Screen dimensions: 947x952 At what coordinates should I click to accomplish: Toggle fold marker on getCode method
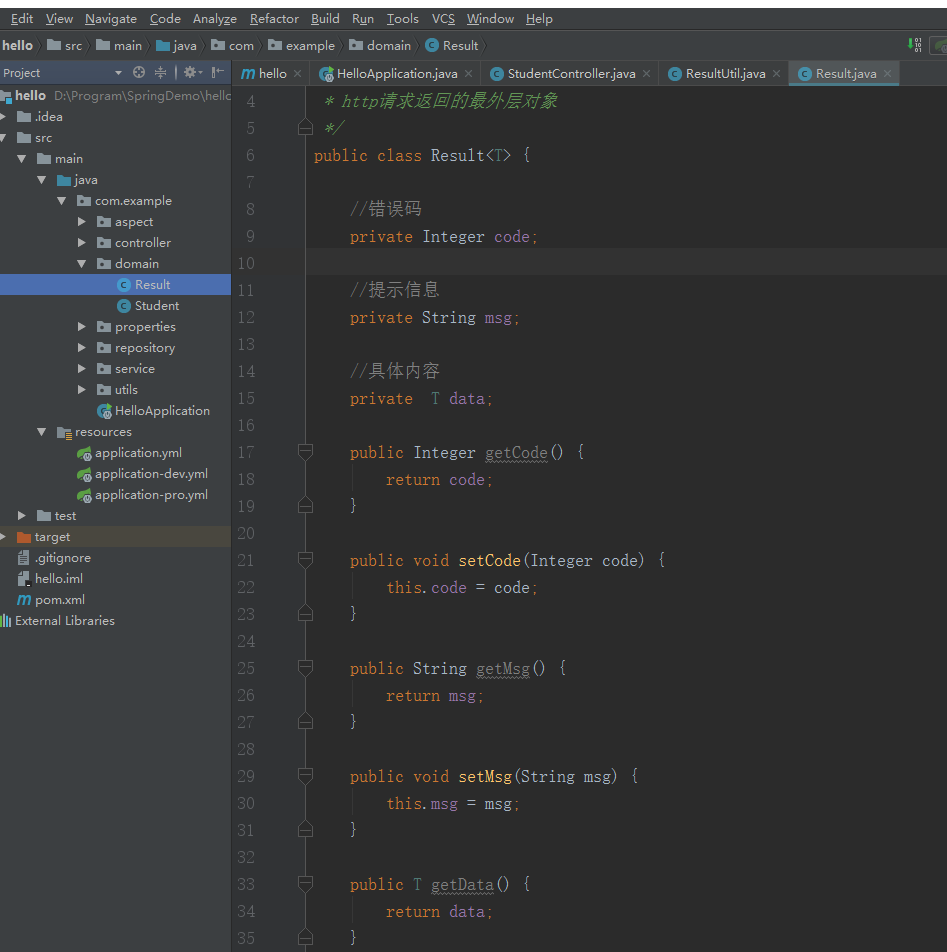[x=305, y=453]
